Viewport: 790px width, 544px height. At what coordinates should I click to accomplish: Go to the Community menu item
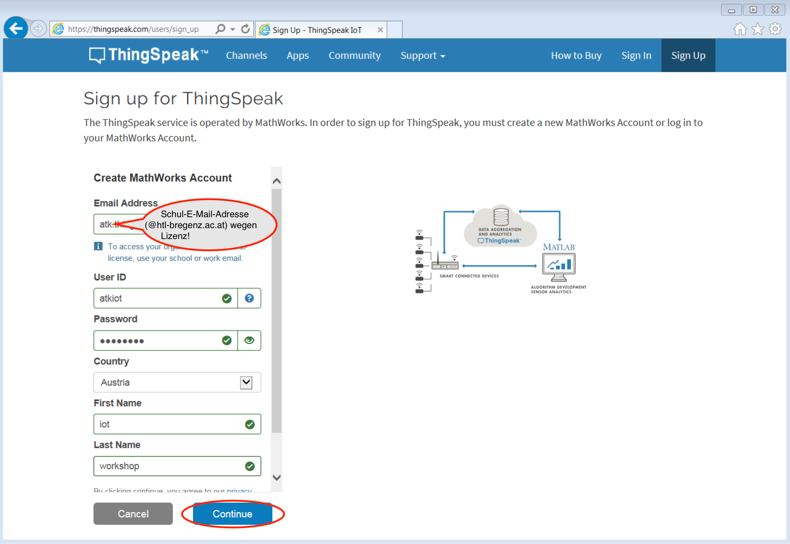355,55
